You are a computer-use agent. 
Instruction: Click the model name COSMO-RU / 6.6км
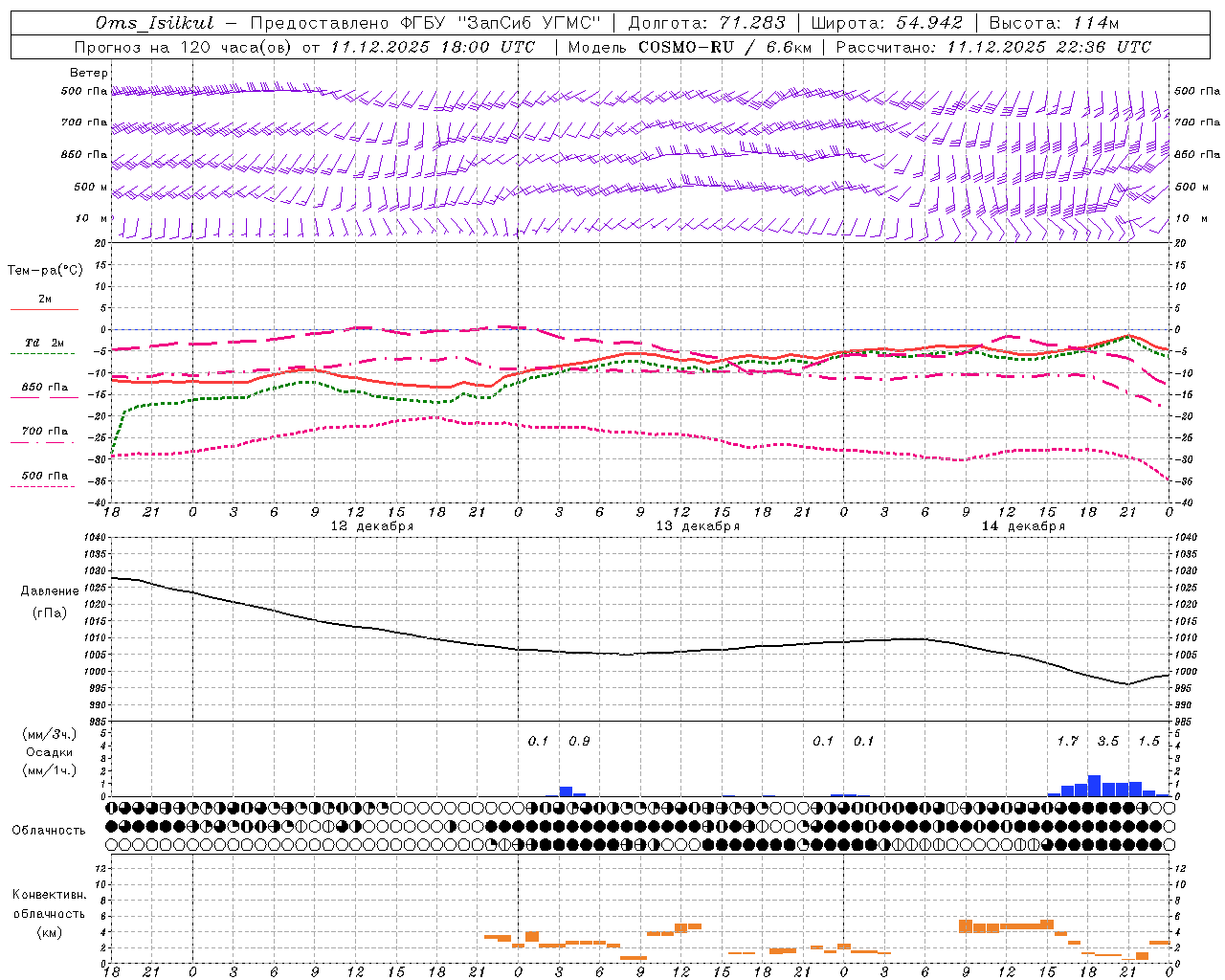point(724,47)
